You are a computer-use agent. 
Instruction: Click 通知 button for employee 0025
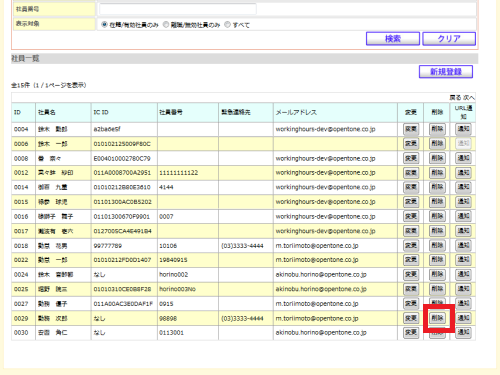tap(463, 289)
